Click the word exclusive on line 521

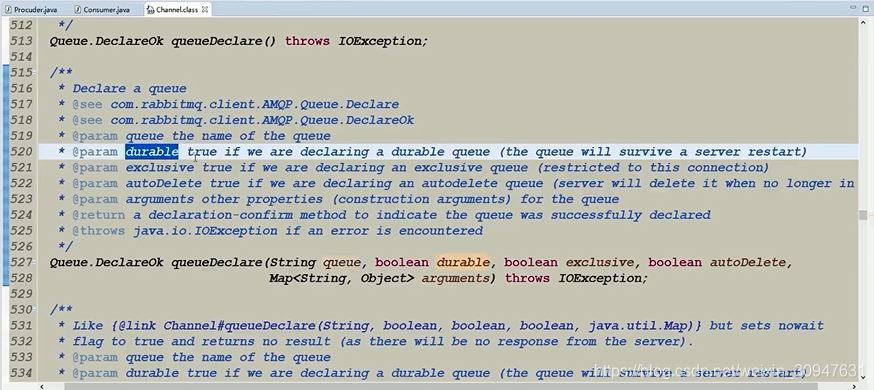point(159,168)
